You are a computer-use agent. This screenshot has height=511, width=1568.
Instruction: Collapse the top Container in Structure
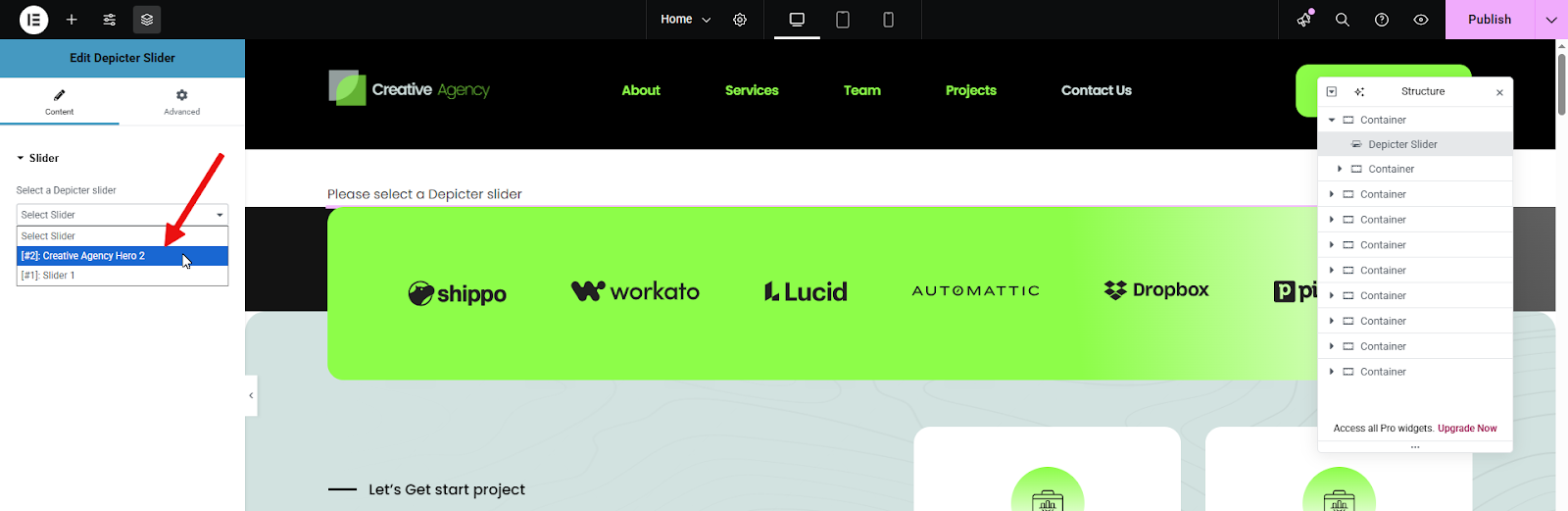(x=1332, y=120)
